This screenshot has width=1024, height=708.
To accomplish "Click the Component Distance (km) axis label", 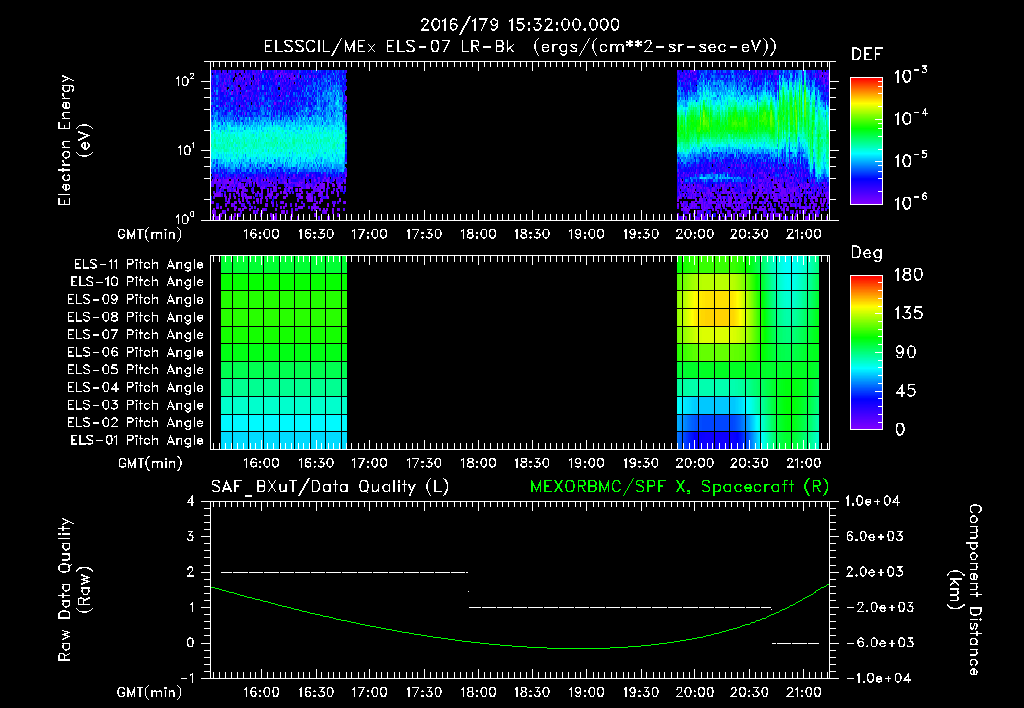I will tap(965, 590).
